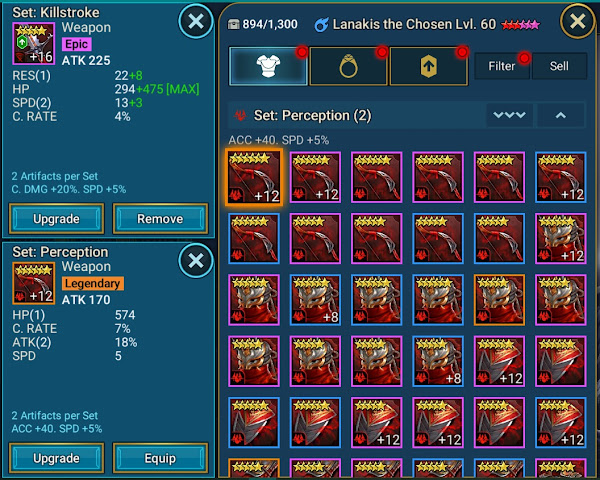Viewport: 600px width, 480px height.
Task: Click the Sell button
Action: [559, 66]
